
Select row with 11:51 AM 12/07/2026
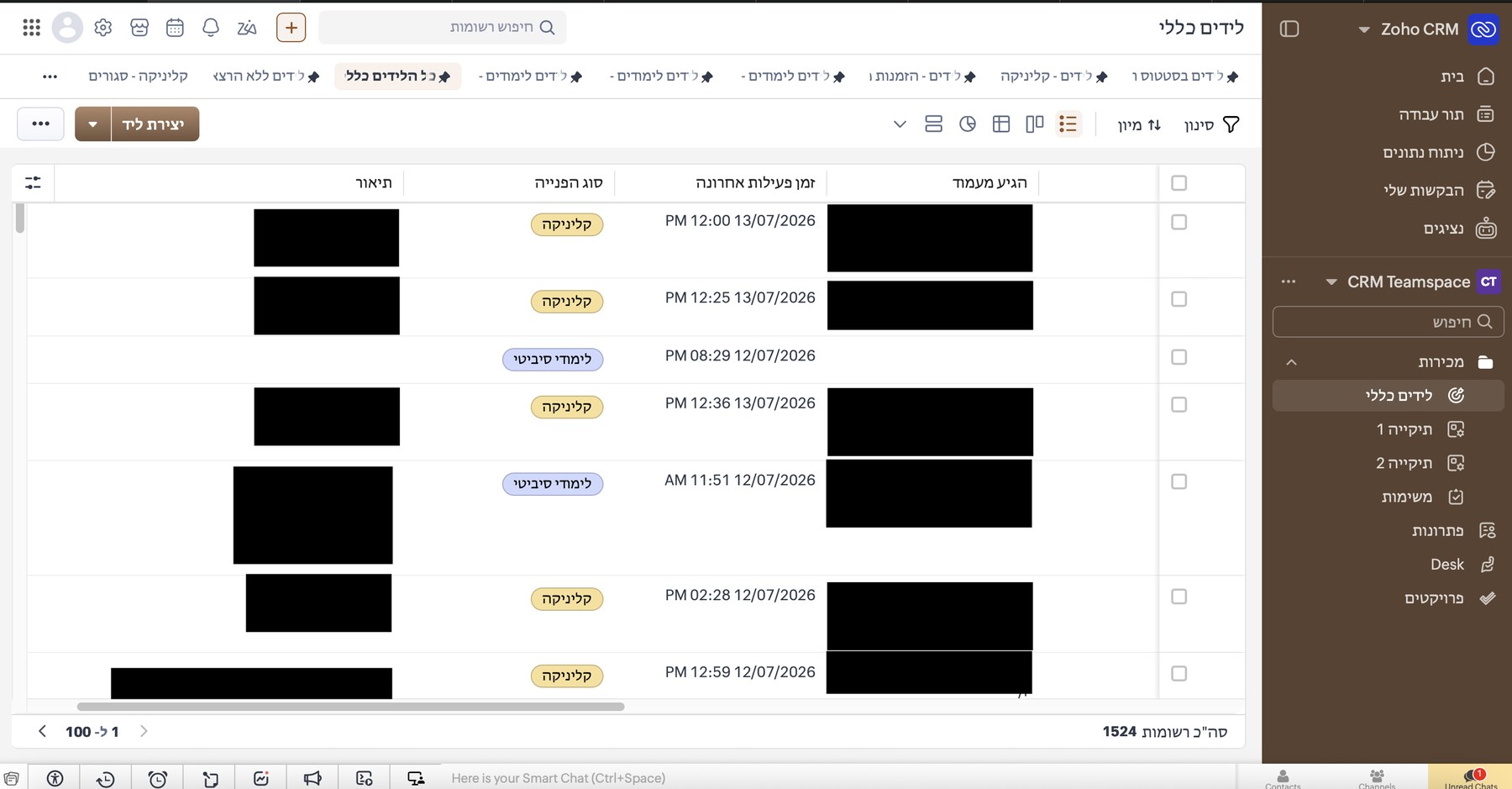1179,481
